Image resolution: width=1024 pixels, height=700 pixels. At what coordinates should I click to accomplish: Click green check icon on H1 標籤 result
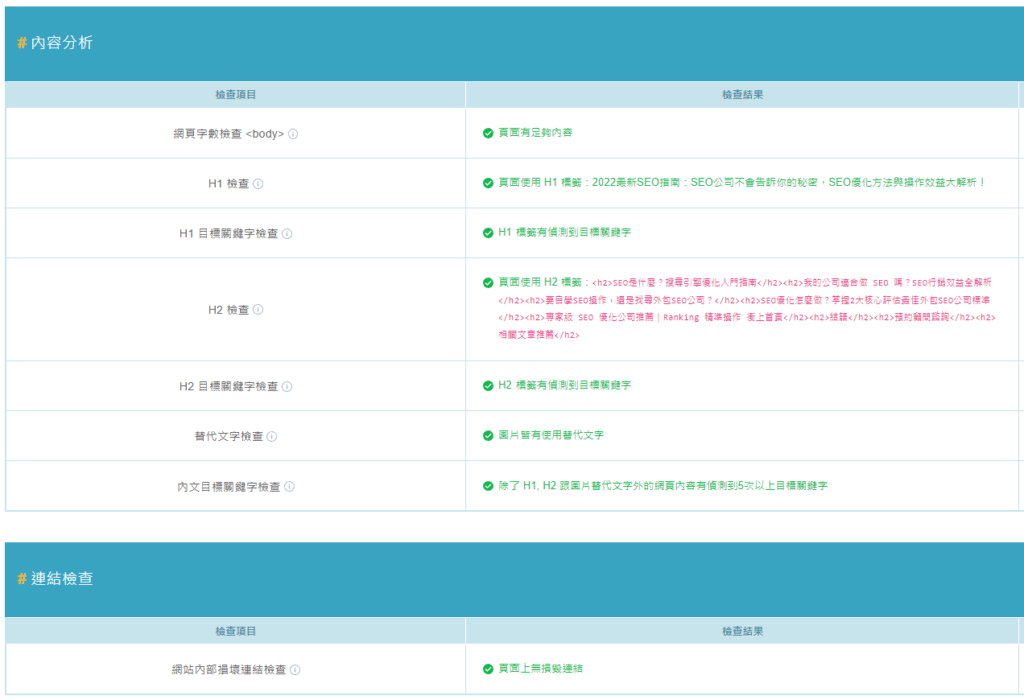pos(488,183)
